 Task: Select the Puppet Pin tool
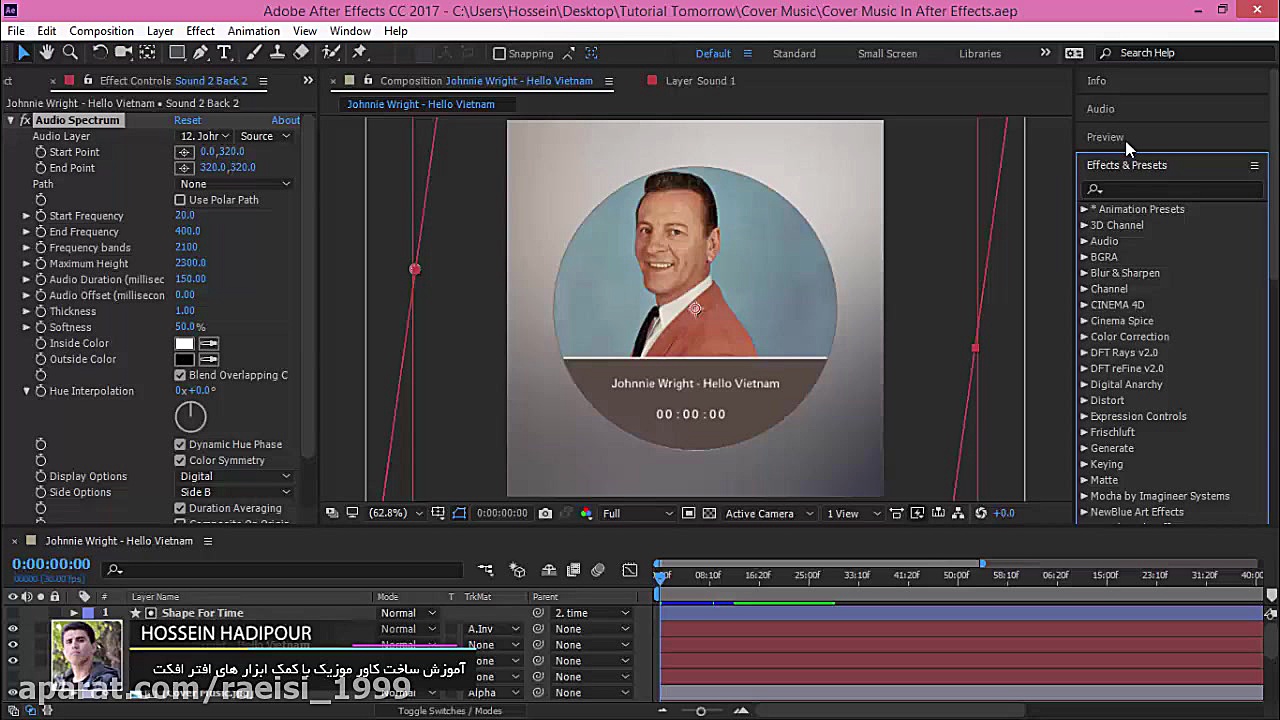tap(360, 53)
